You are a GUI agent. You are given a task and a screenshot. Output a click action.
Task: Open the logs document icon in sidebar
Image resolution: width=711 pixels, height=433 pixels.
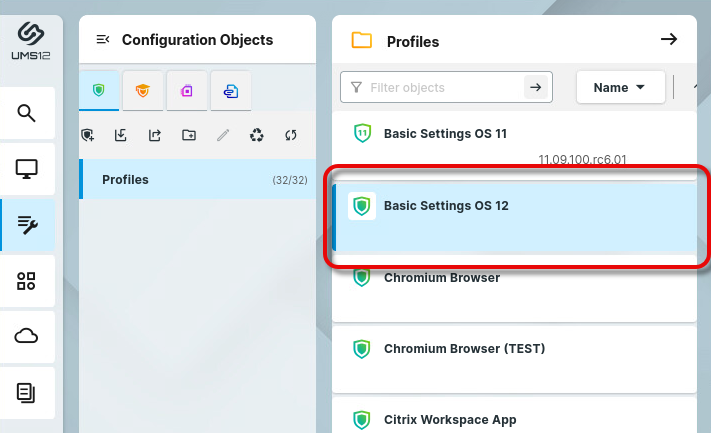[27, 393]
